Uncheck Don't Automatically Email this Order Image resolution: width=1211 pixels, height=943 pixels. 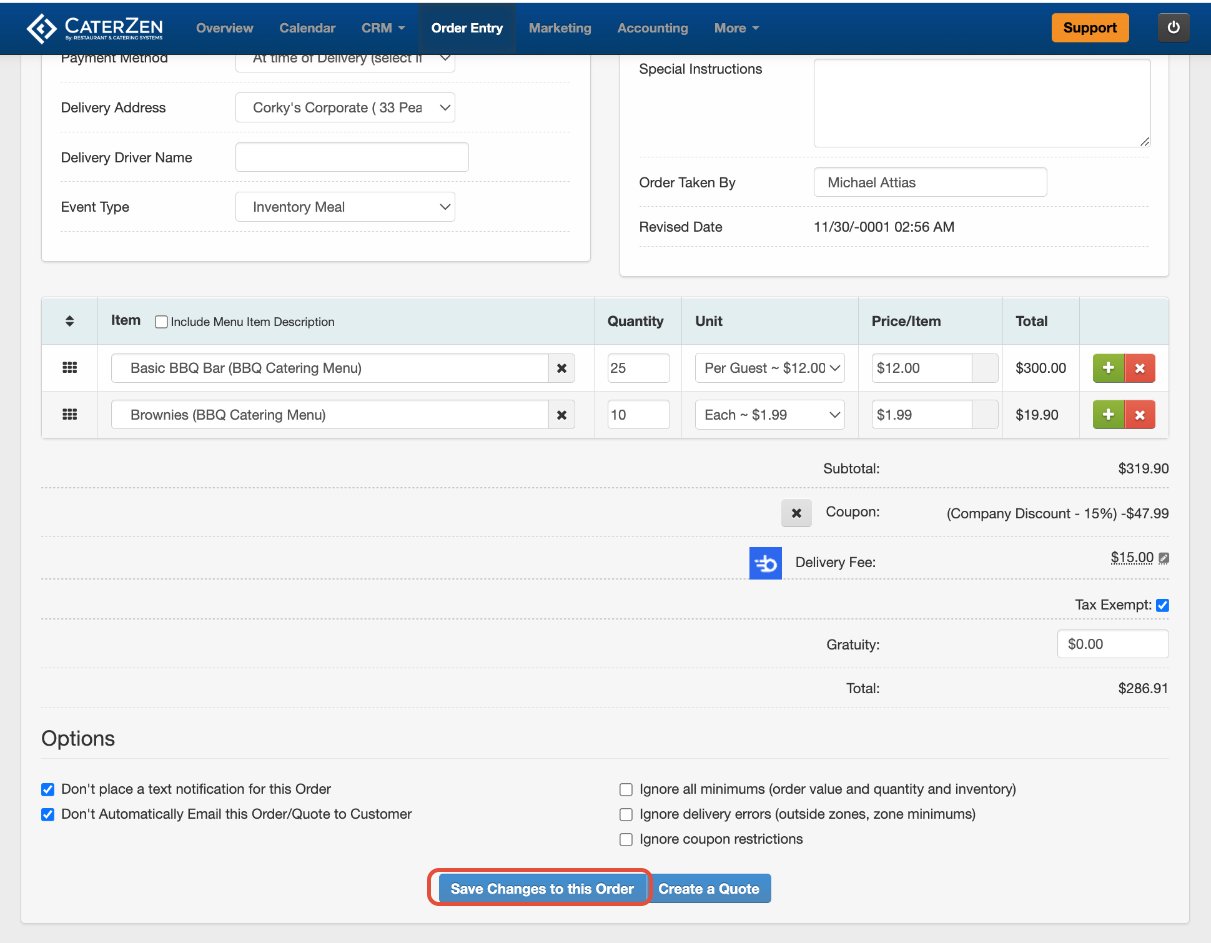(x=48, y=814)
